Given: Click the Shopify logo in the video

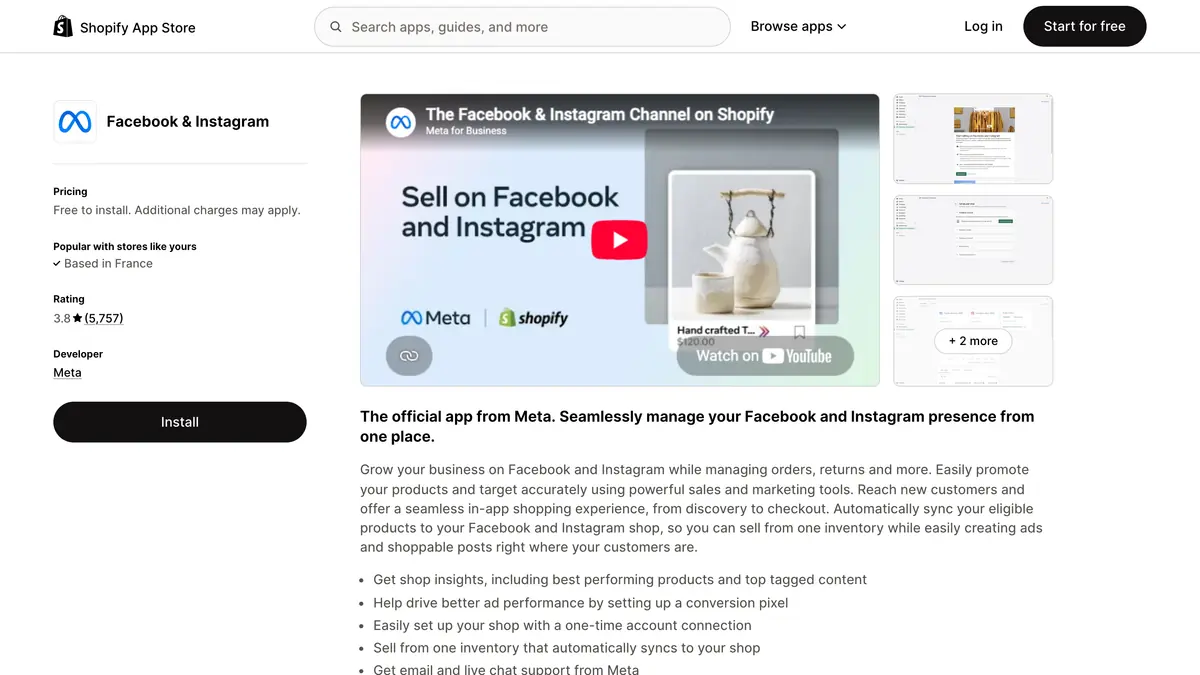Looking at the screenshot, I should pos(533,318).
